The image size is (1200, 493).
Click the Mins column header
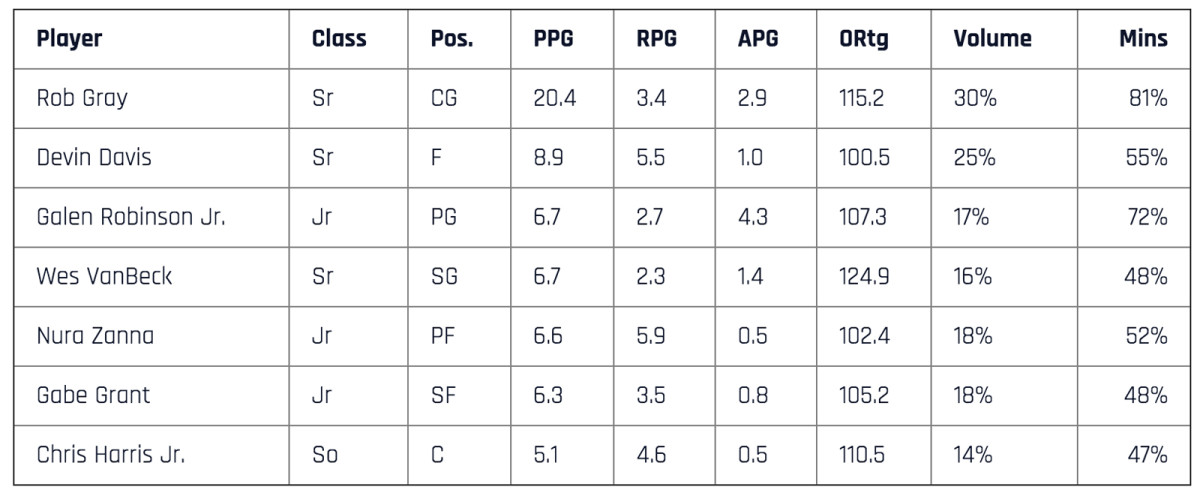click(x=1143, y=40)
